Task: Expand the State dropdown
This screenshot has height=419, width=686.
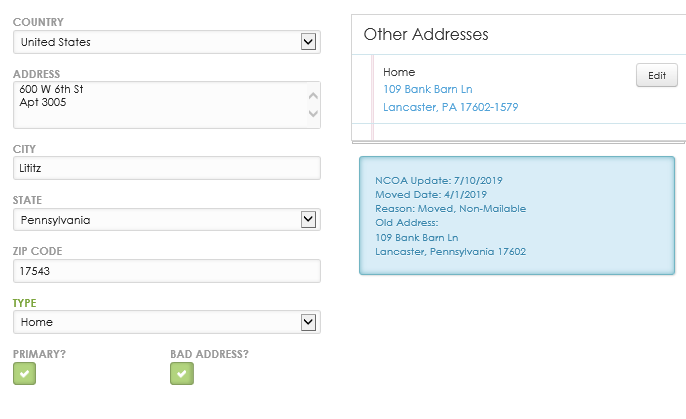Action: pyautogui.click(x=166, y=220)
